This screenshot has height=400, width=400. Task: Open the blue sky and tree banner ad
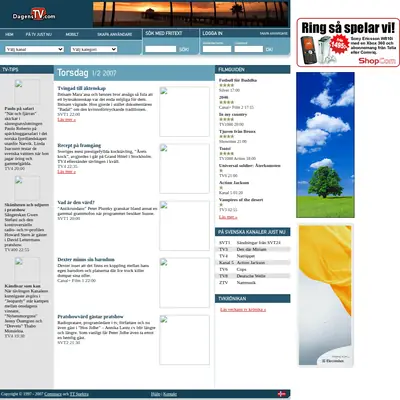[x=325, y=145]
